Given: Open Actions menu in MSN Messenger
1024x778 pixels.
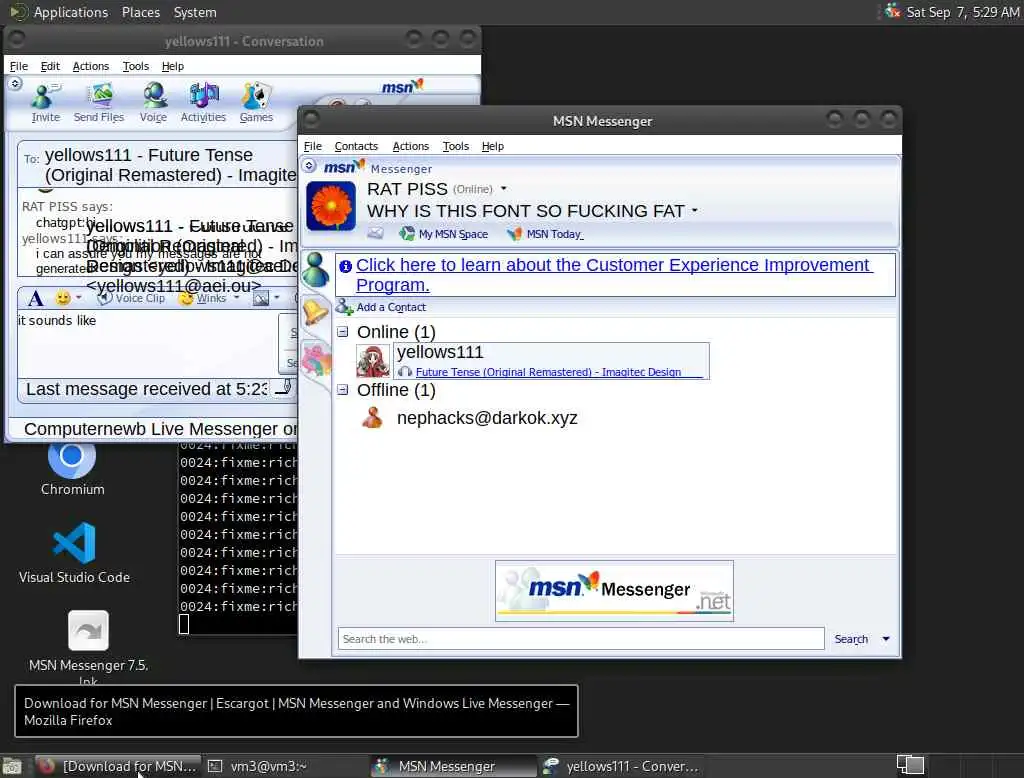Looking at the screenshot, I should point(410,146).
